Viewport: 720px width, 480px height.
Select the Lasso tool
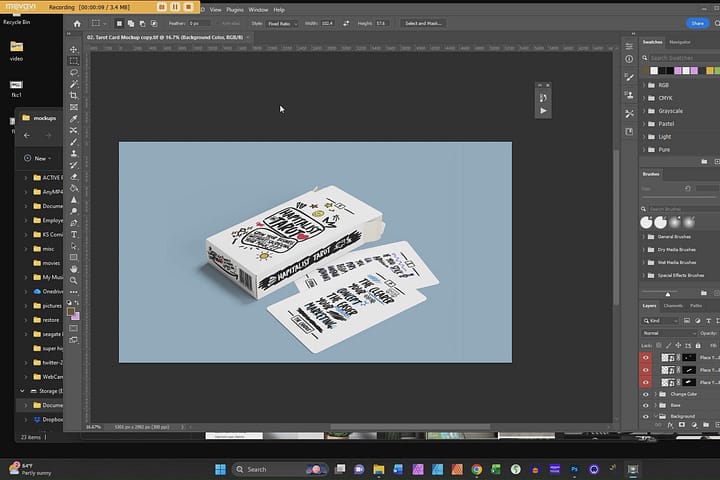click(73, 73)
